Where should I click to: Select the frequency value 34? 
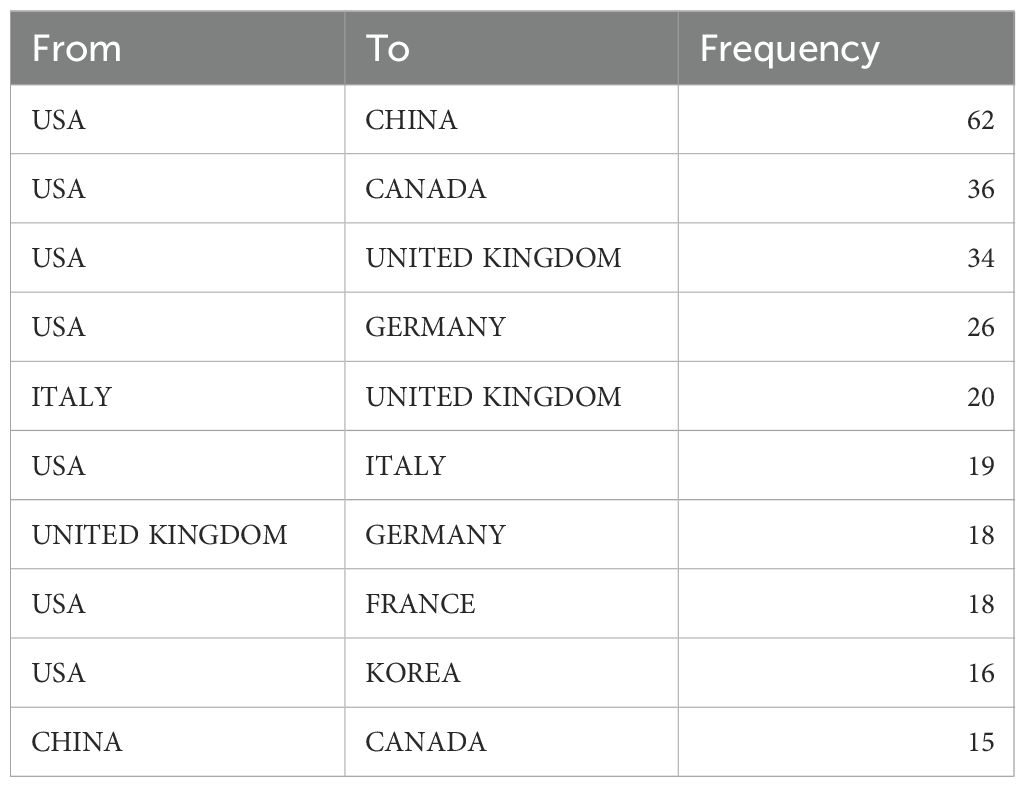pos(980,258)
